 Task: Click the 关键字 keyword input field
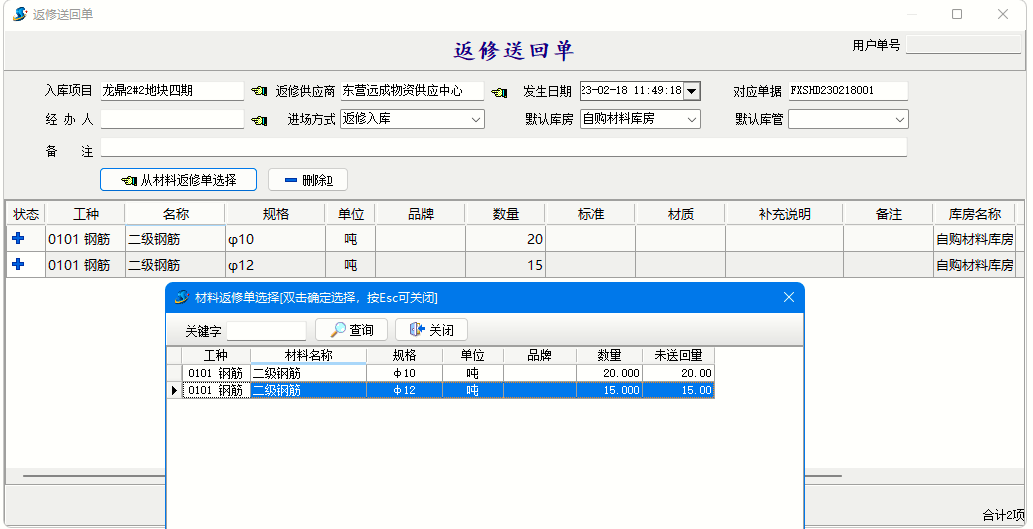(267, 331)
